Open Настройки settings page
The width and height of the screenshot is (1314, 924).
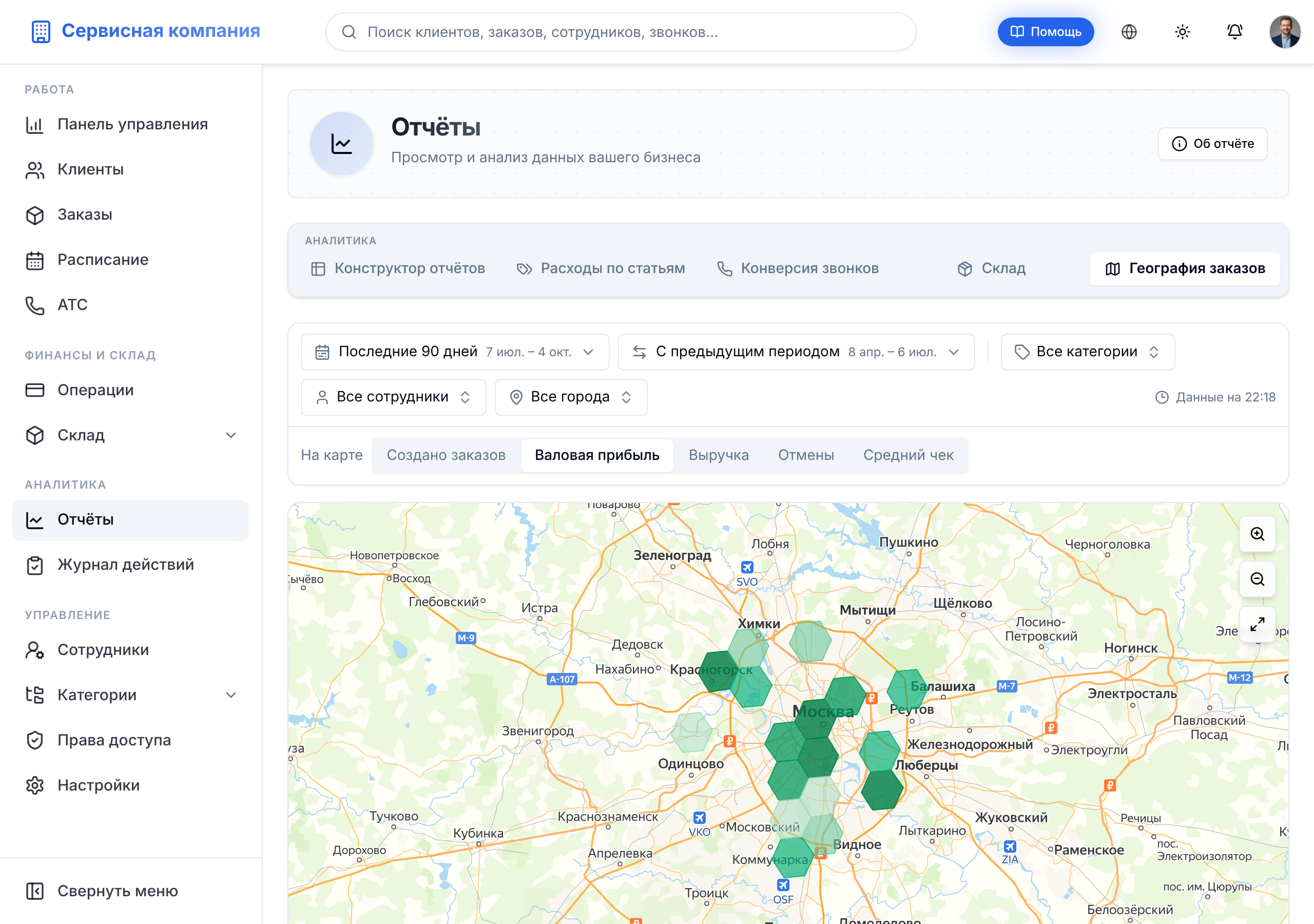pyautogui.click(x=130, y=785)
